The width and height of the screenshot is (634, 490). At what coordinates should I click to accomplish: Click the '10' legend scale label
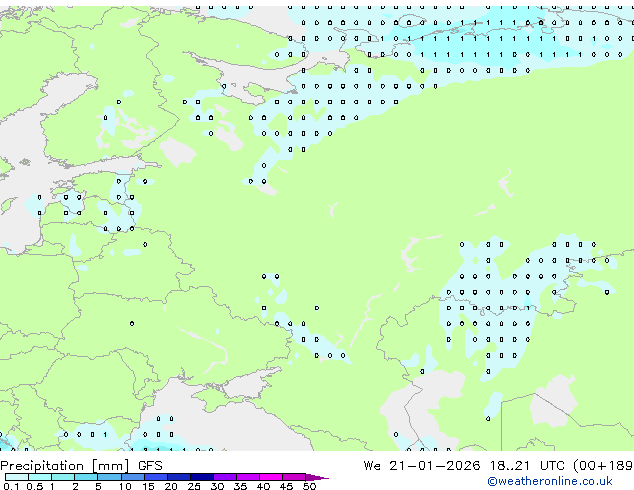pos(125,486)
